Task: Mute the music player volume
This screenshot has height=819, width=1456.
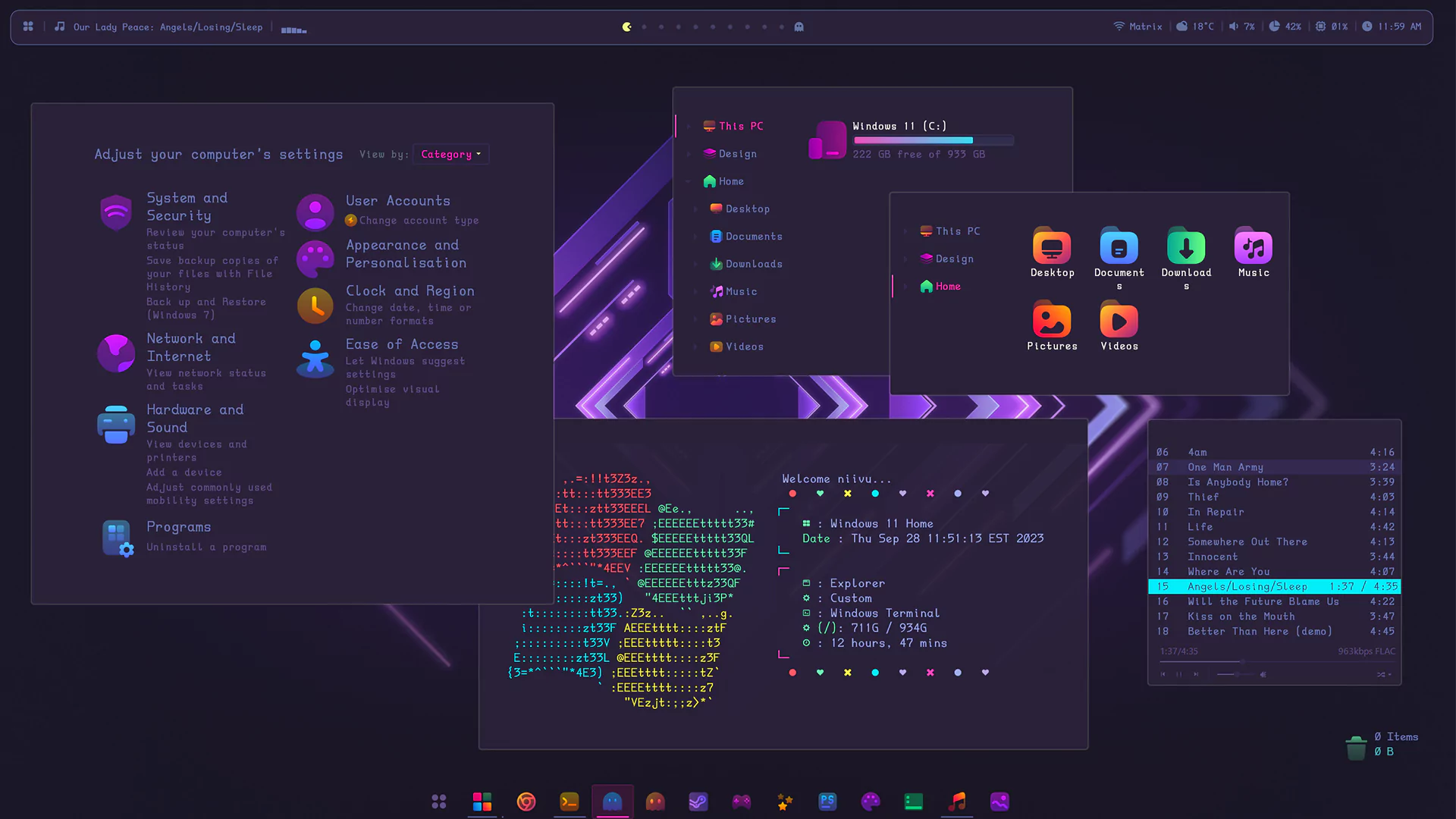Action: 1263,674
